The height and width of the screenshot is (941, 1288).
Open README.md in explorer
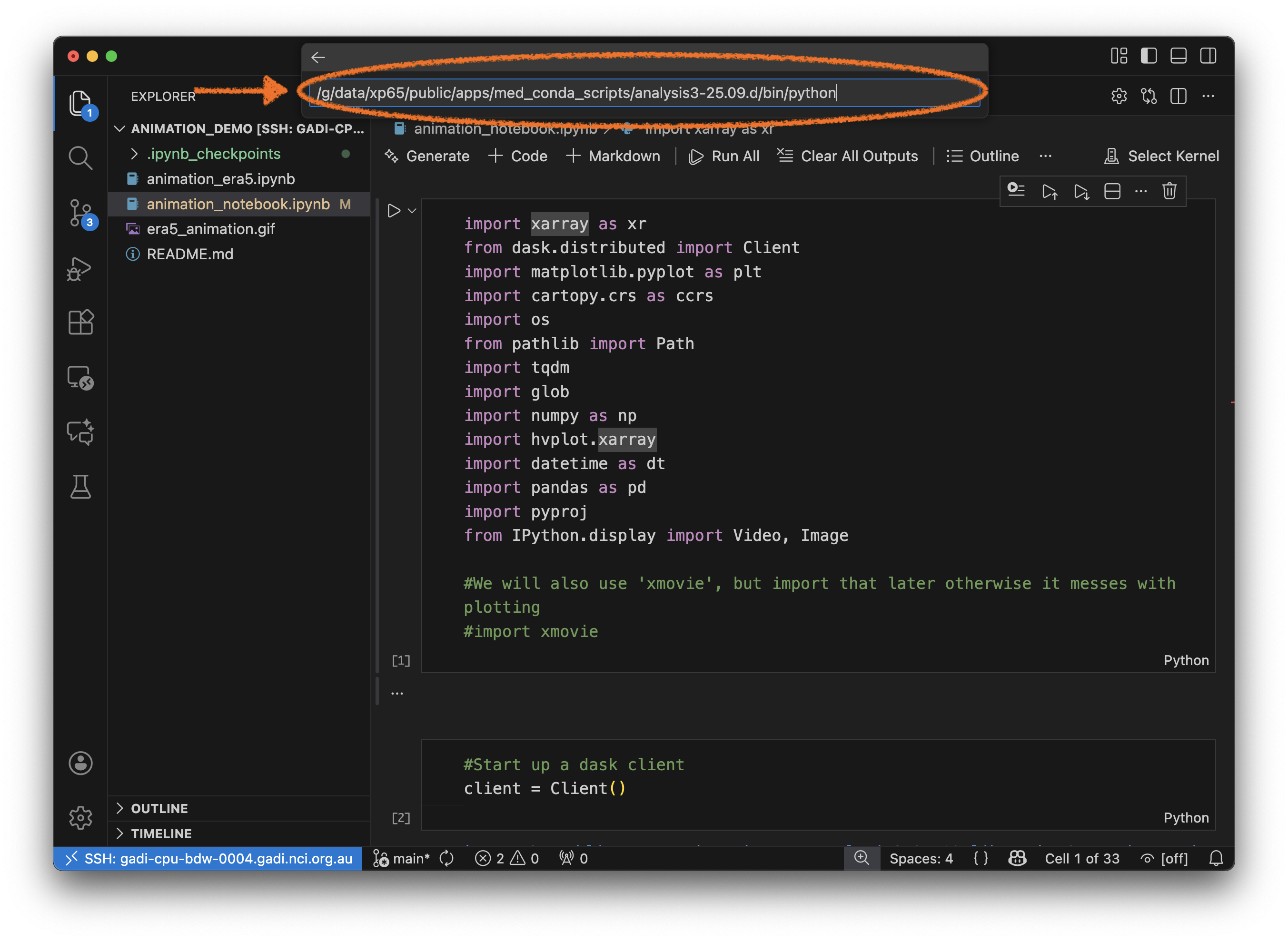[x=190, y=254]
